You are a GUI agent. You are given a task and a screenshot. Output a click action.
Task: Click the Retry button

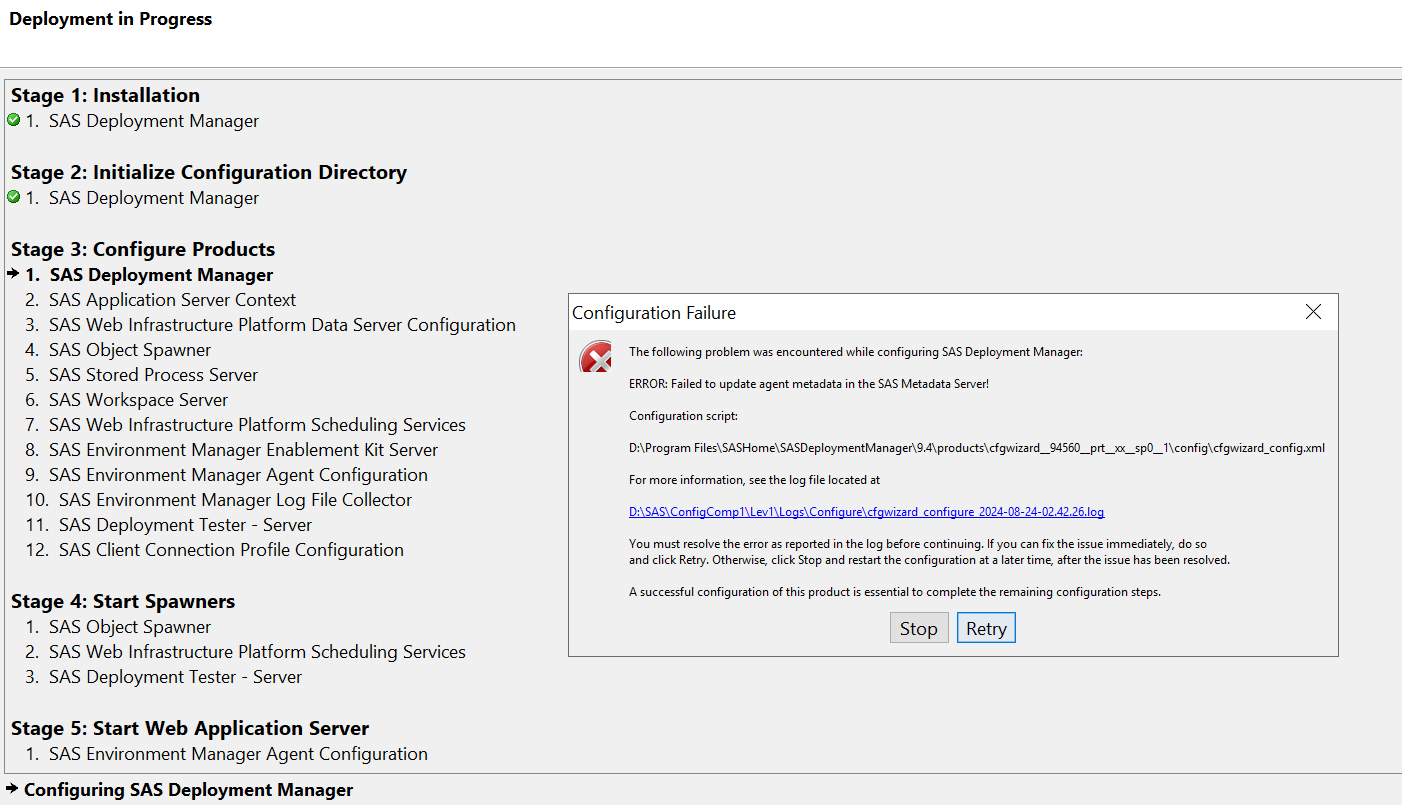[x=985, y=629]
